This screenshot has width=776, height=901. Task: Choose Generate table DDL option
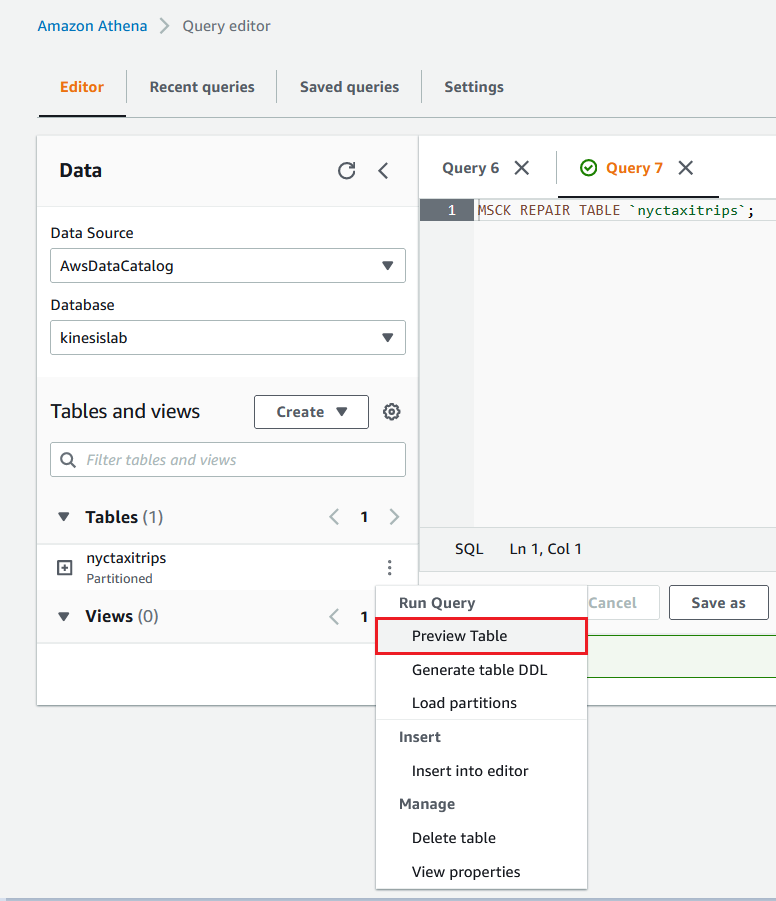click(479, 670)
